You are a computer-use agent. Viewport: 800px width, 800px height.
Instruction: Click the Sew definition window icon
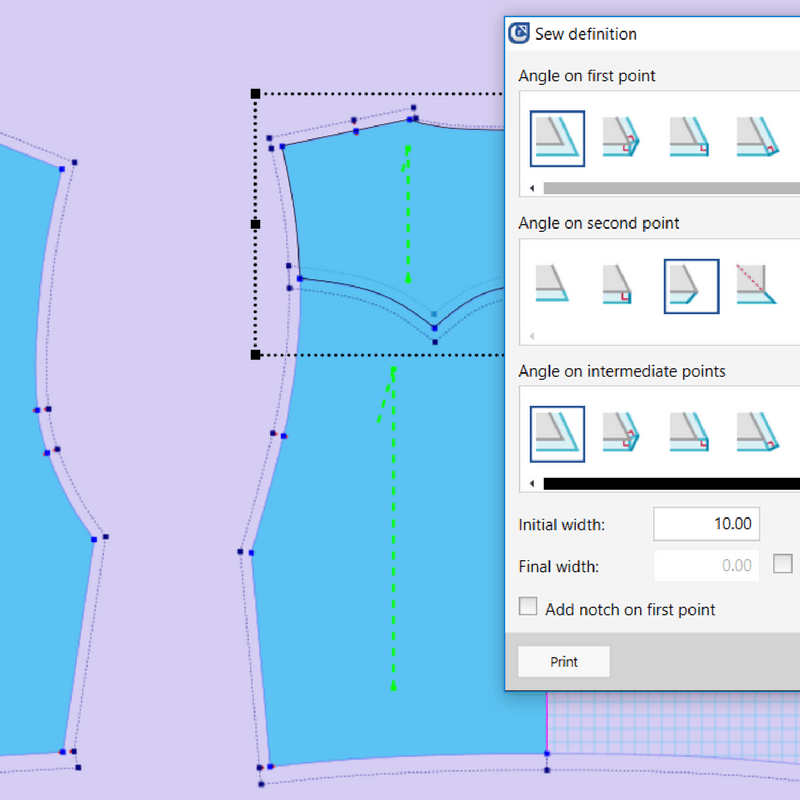pyautogui.click(x=519, y=33)
